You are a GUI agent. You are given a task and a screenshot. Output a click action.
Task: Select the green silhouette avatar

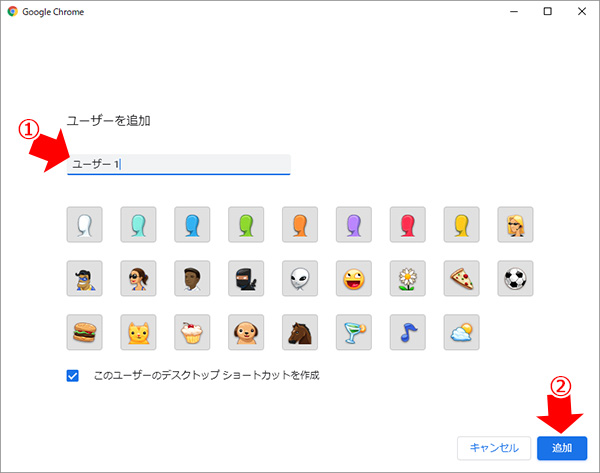tap(246, 225)
